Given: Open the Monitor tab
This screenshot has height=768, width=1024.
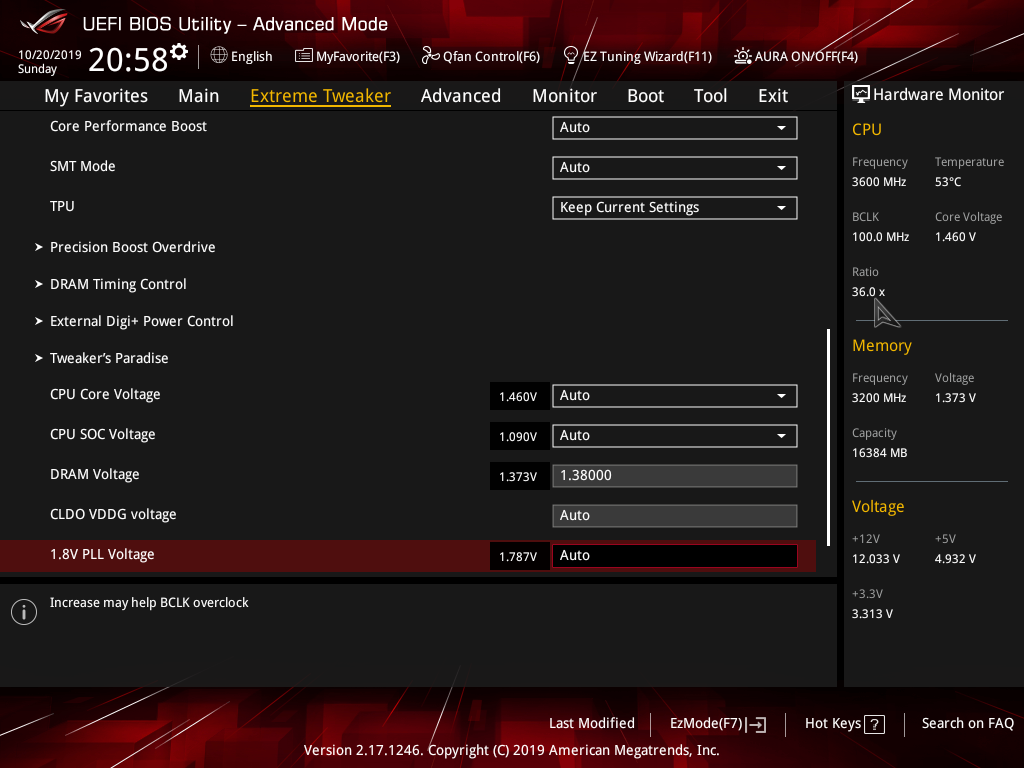Looking at the screenshot, I should coord(564,95).
